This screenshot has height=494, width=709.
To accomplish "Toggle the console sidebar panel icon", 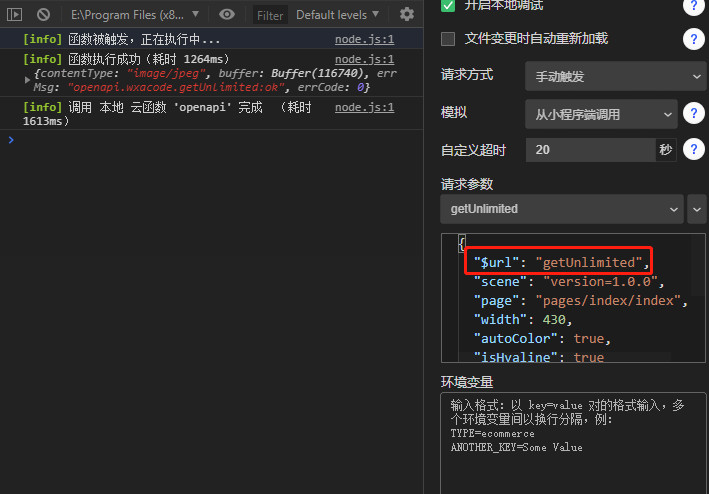I will point(14,14).
